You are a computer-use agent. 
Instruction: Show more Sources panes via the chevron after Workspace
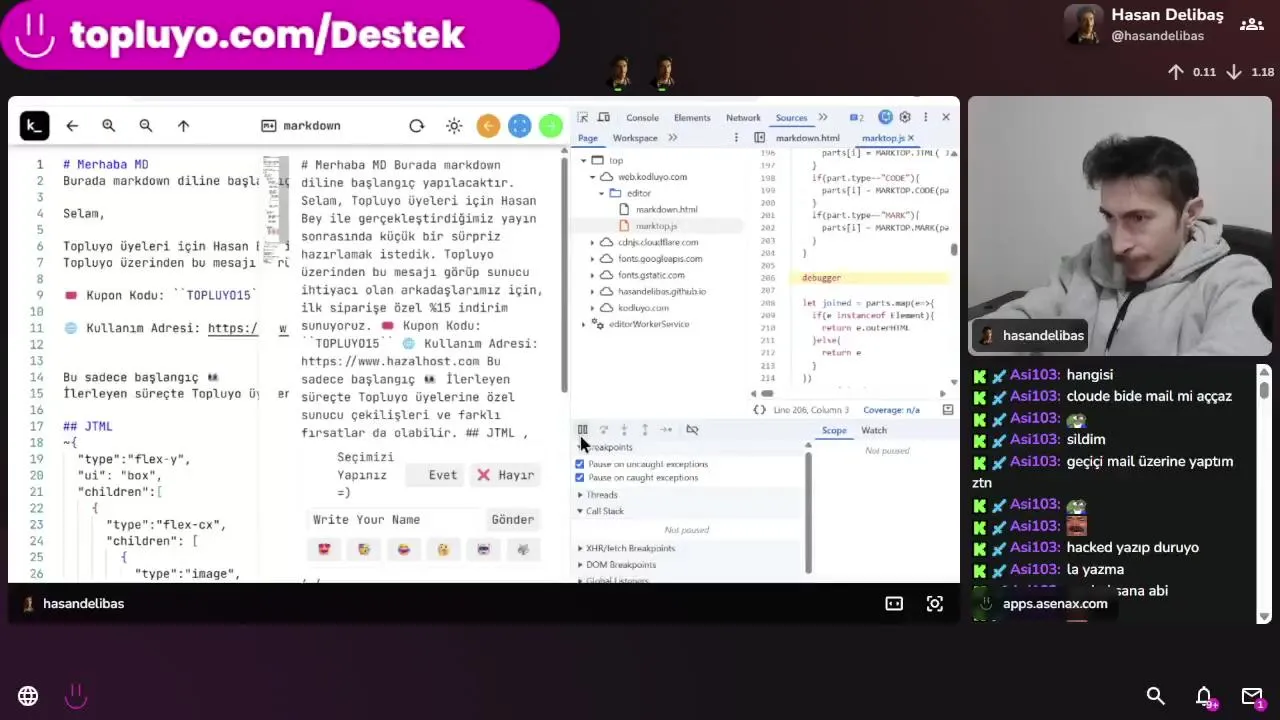[x=673, y=138]
